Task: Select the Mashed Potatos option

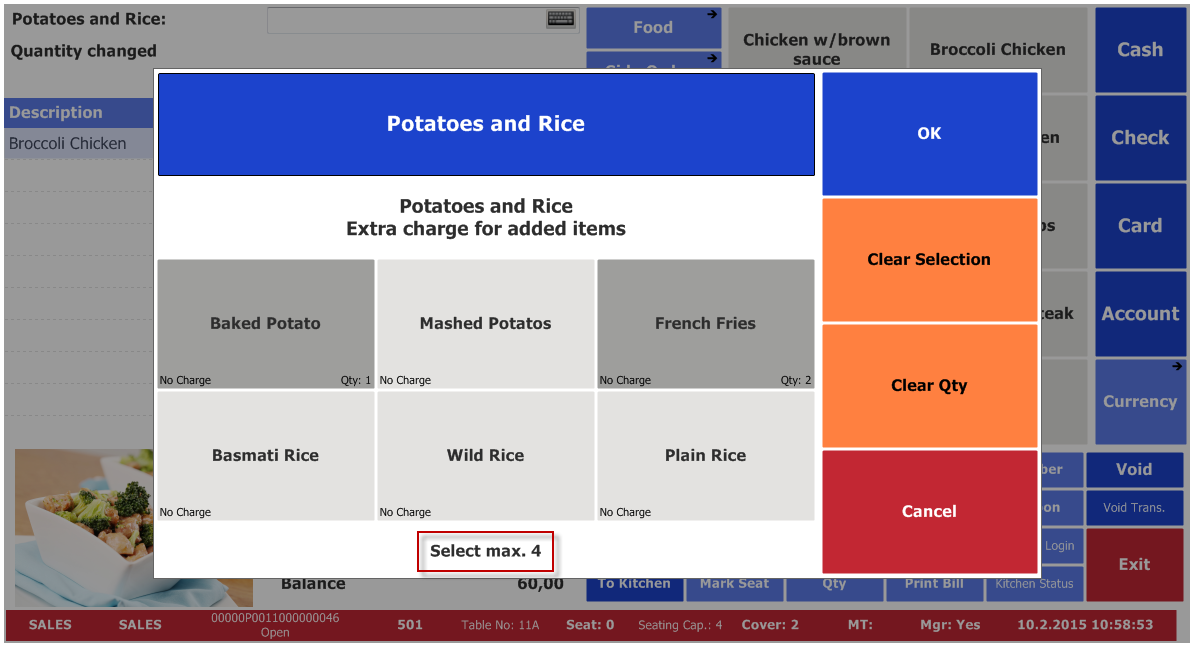Action: (x=485, y=323)
